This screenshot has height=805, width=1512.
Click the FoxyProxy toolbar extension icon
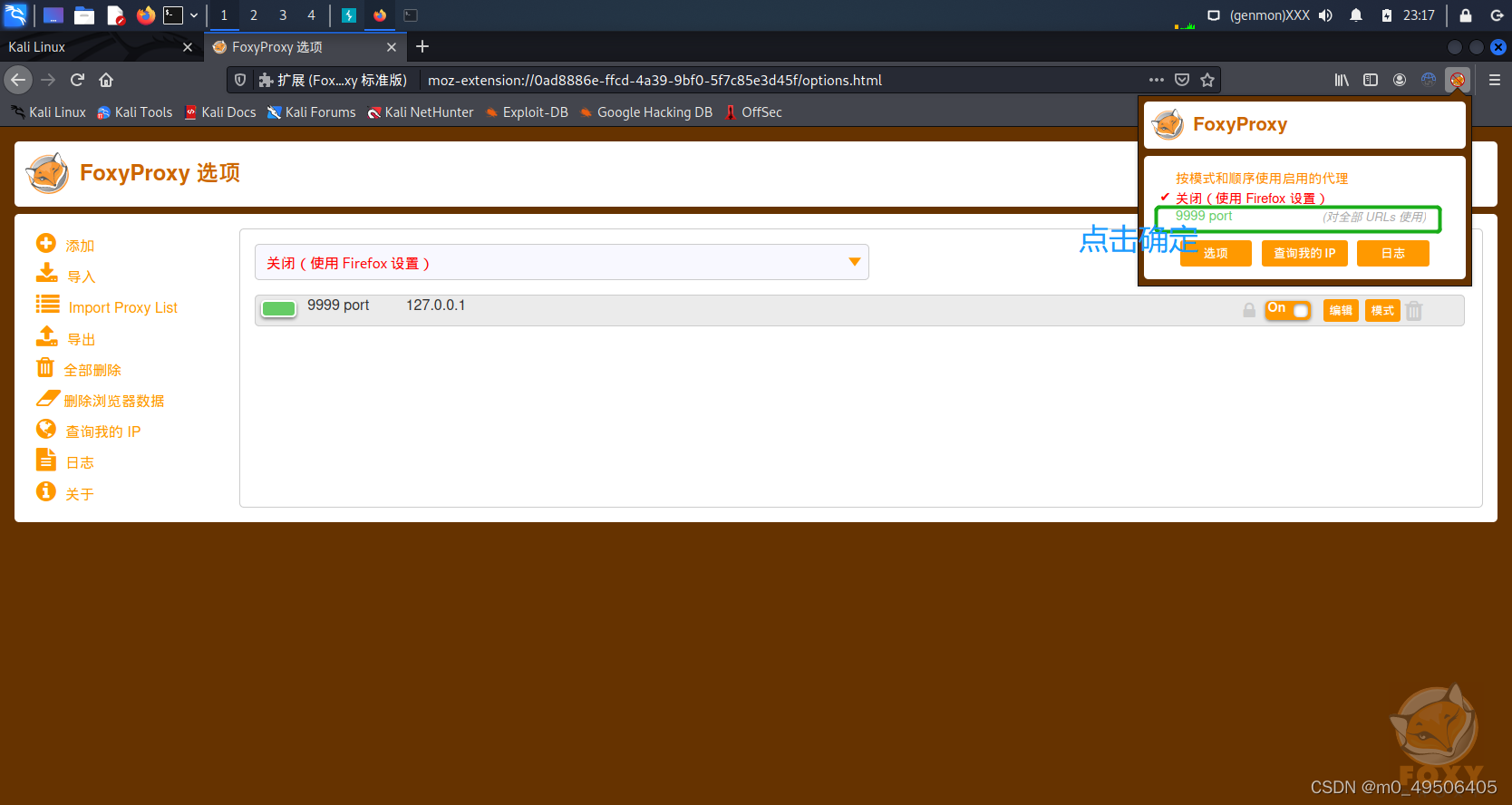tap(1457, 80)
